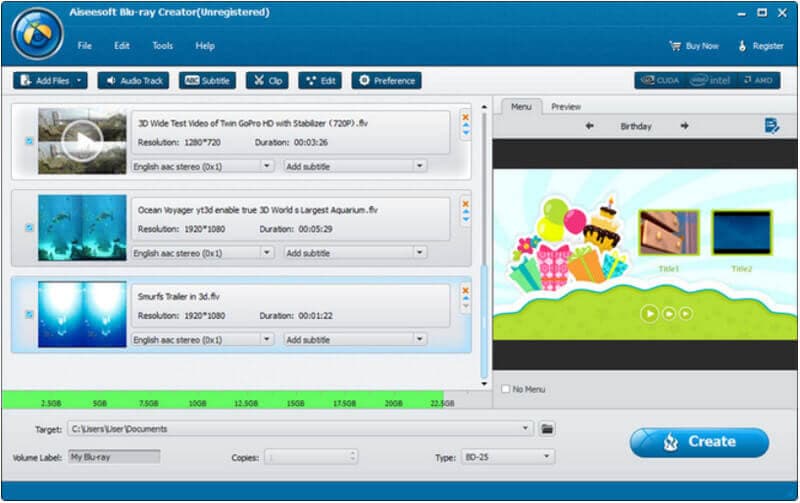Switch to the Menu tab
Screen dimensions: 800x503
pyautogui.click(x=521, y=107)
